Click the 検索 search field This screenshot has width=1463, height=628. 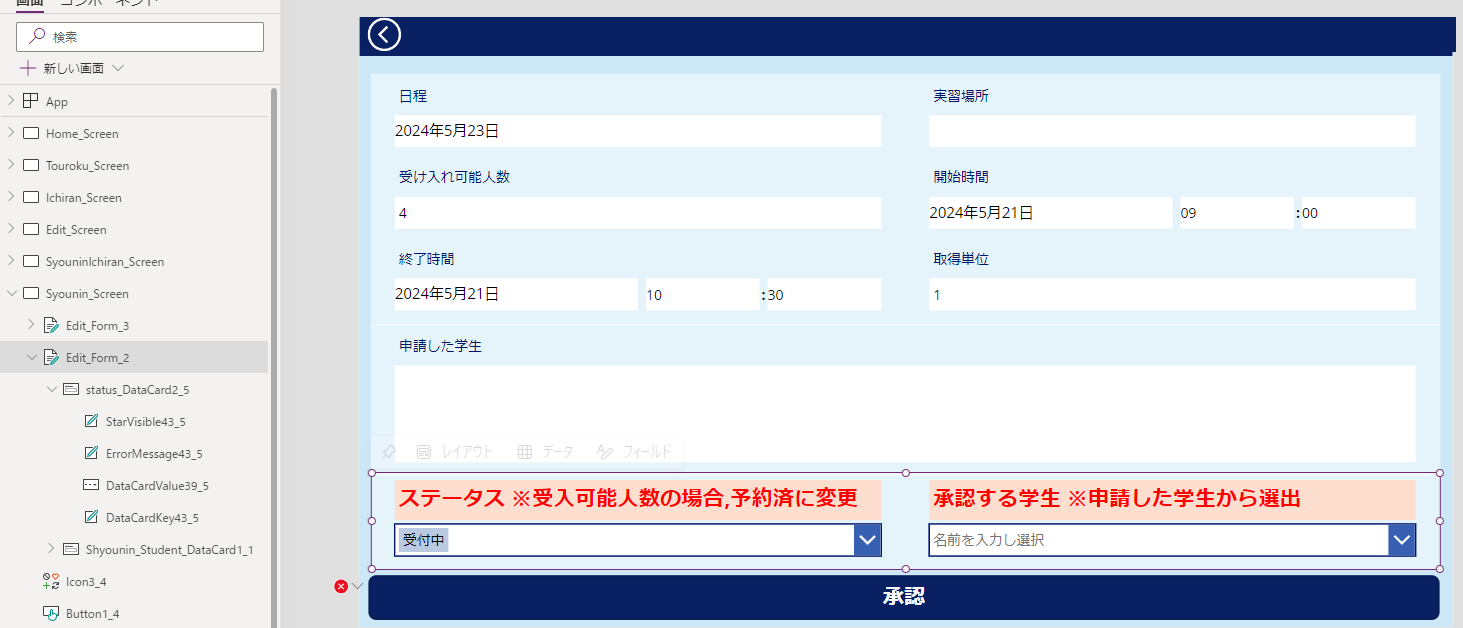pos(140,37)
